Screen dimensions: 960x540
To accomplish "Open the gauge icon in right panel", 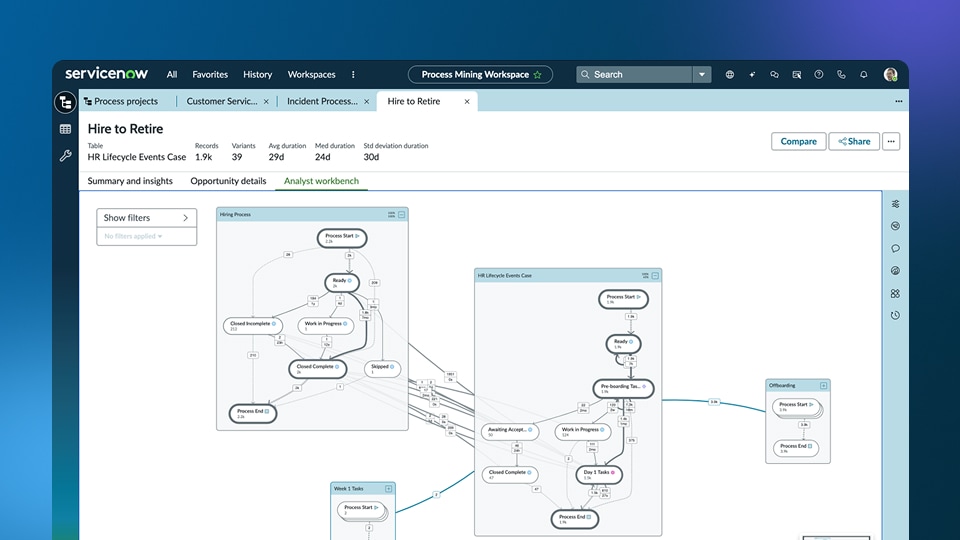I will tap(895, 271).
